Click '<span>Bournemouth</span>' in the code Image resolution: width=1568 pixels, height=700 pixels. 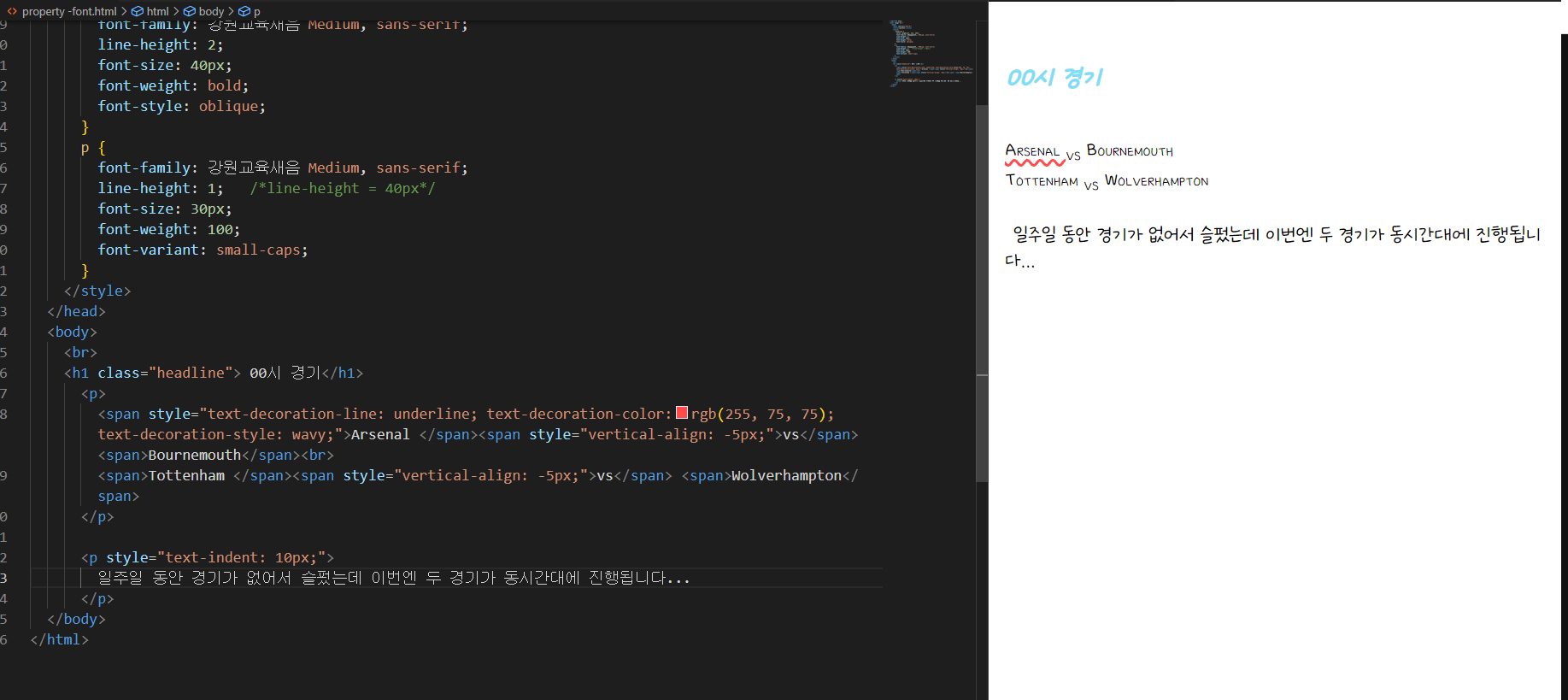pos(199,455)
